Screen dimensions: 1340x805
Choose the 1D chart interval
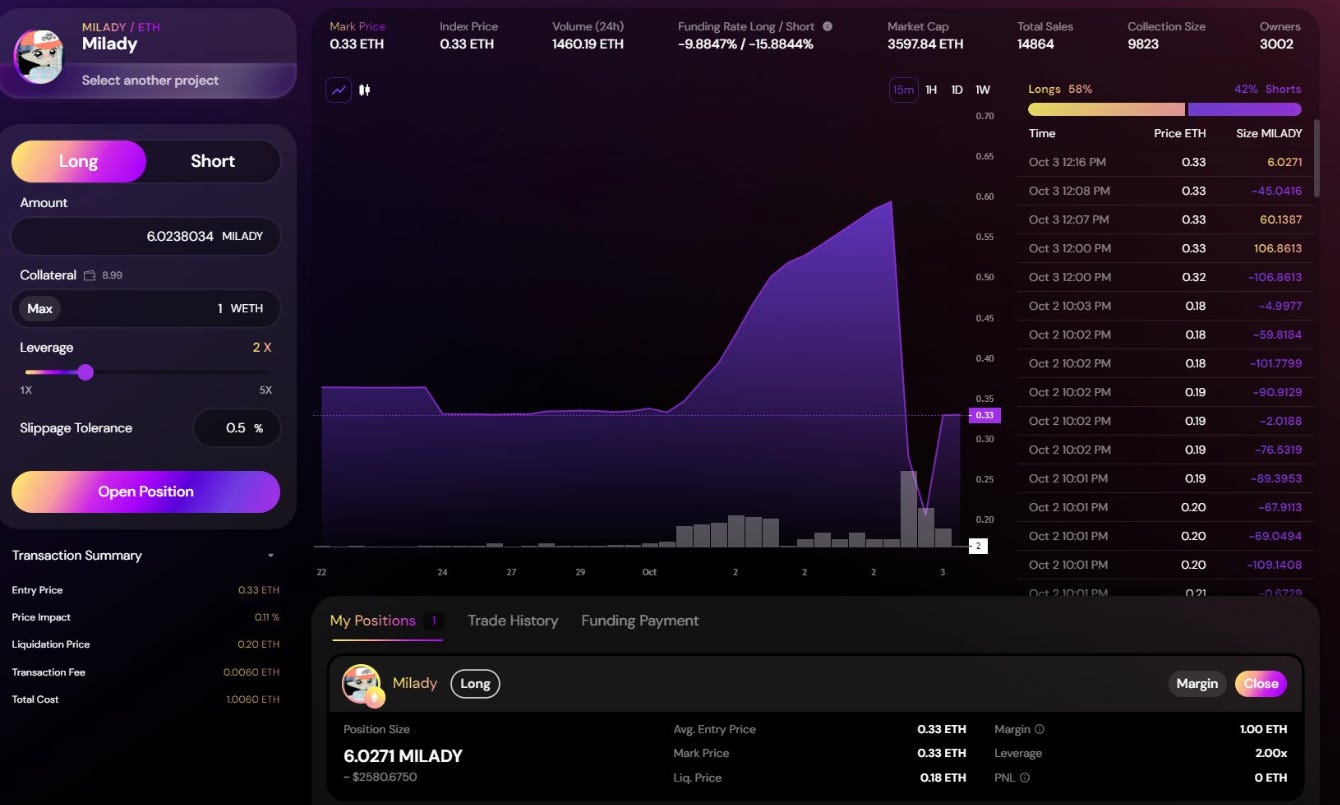pos(957,90)
